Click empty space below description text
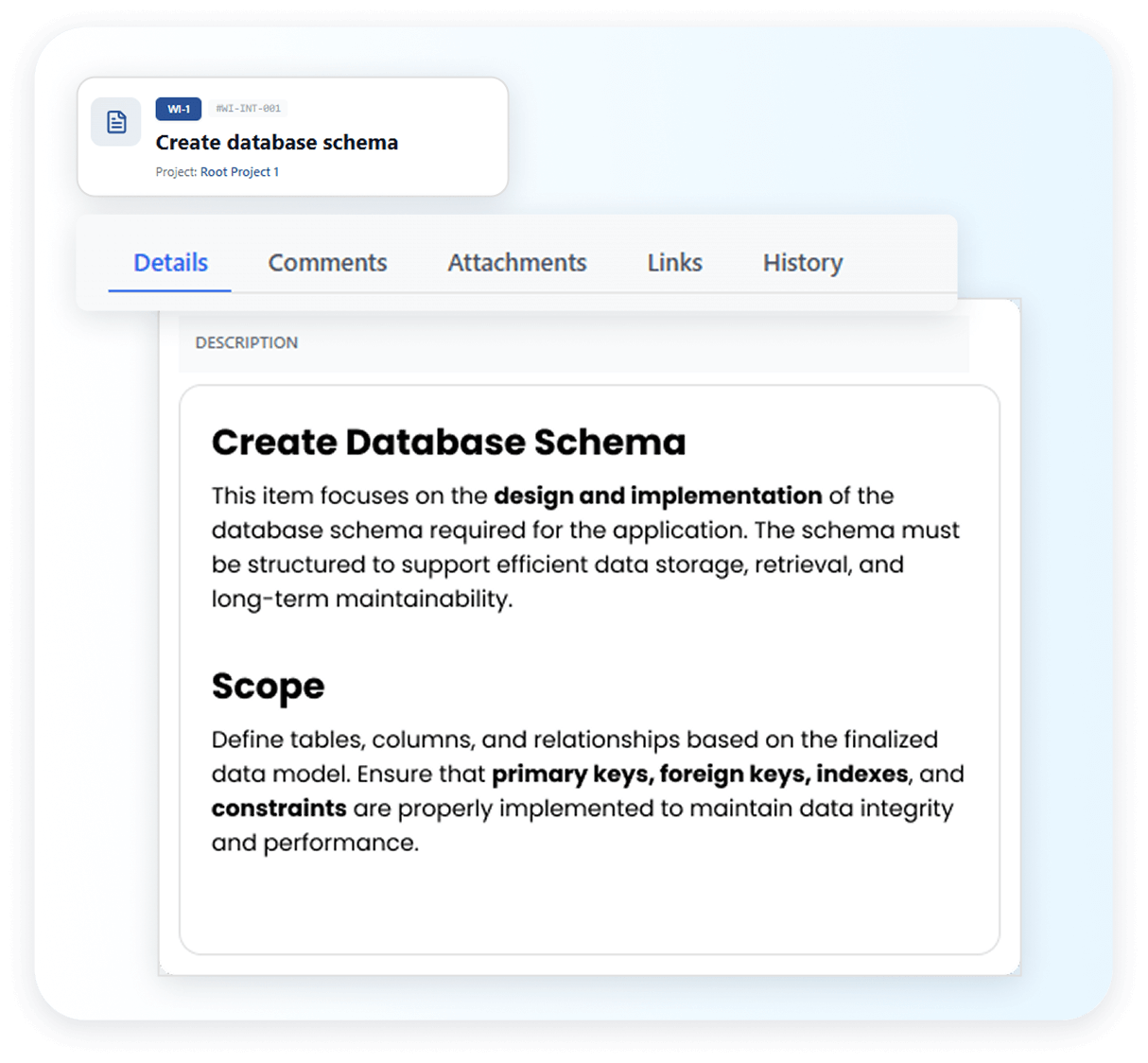The image size is (1148, 1063). pyautogui.click(x=588, y=903)
